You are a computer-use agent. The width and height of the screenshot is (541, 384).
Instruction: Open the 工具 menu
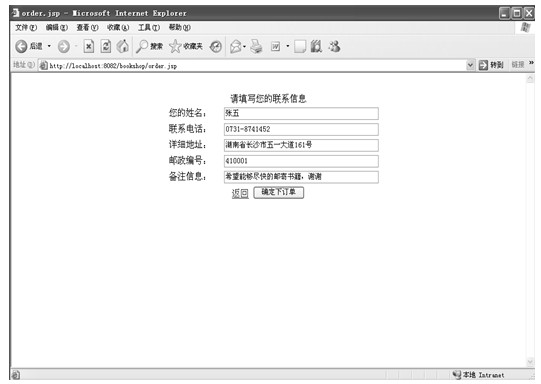(149, 28)
